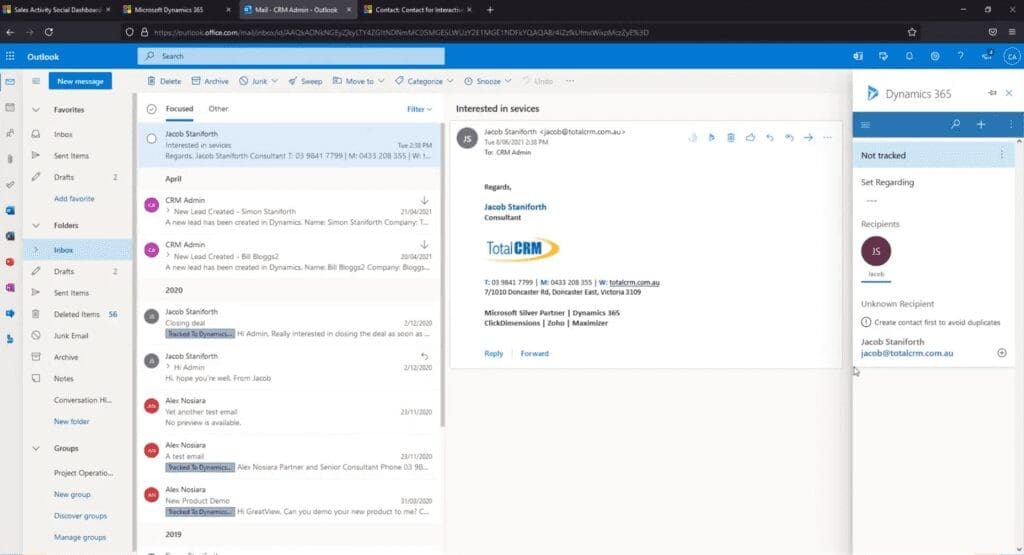Click jacob@totalcrm.com.au in the Dynamics panel
This screenshot has width=1024, height=555.
point(906,353)
